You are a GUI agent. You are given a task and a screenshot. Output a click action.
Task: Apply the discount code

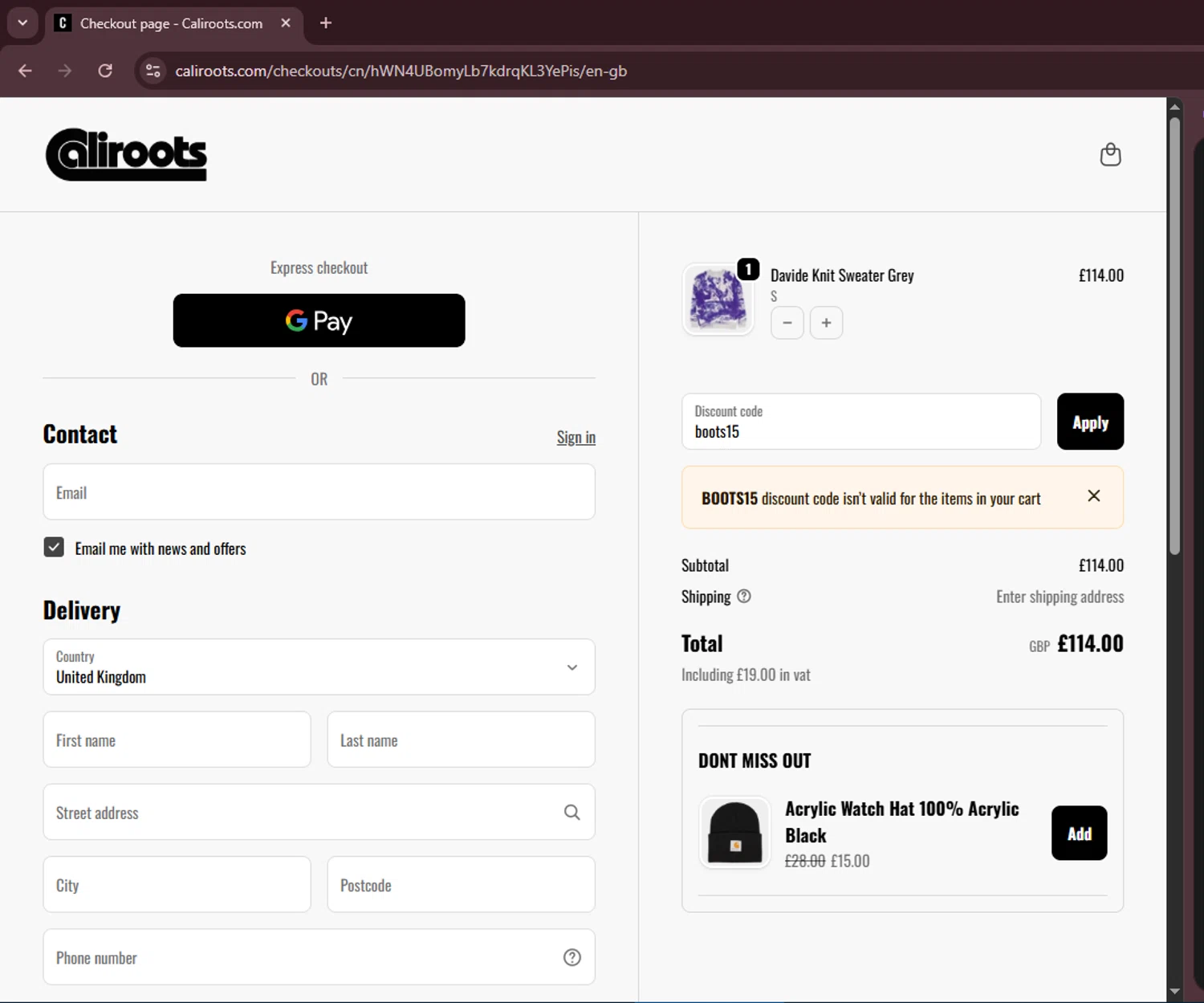(1090, 422)
